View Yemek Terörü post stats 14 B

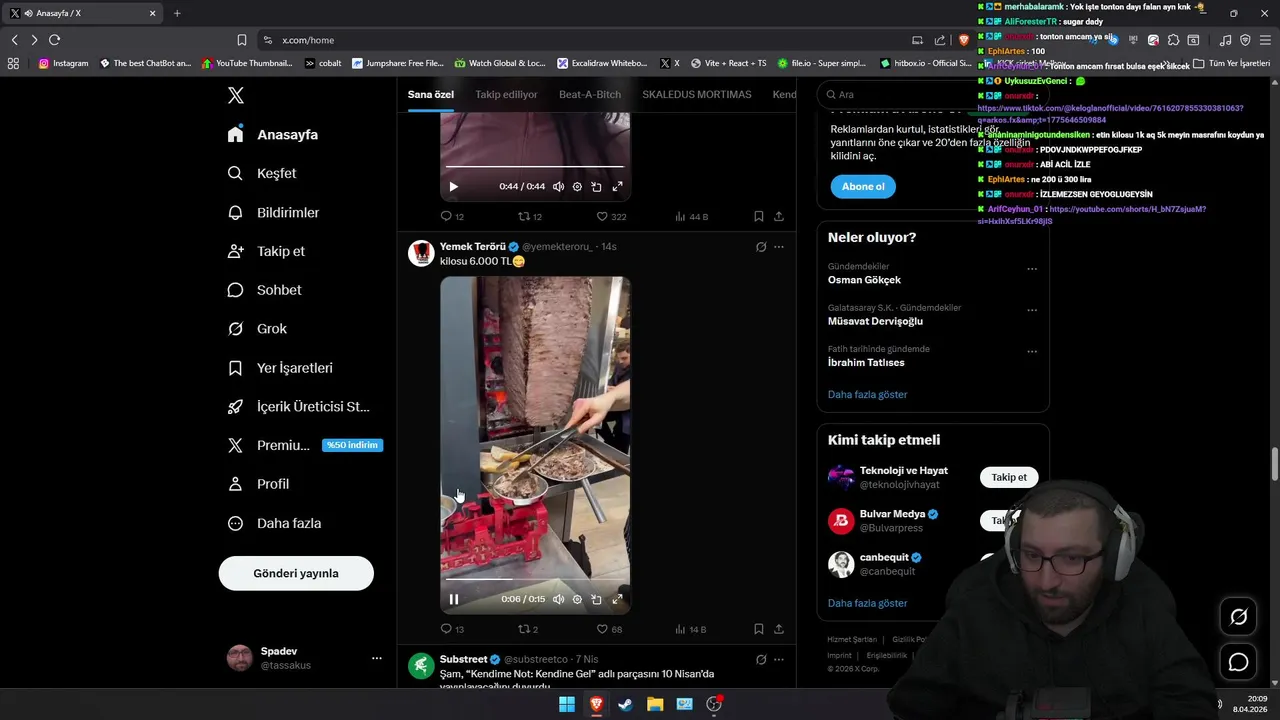[x=691, y=629]
